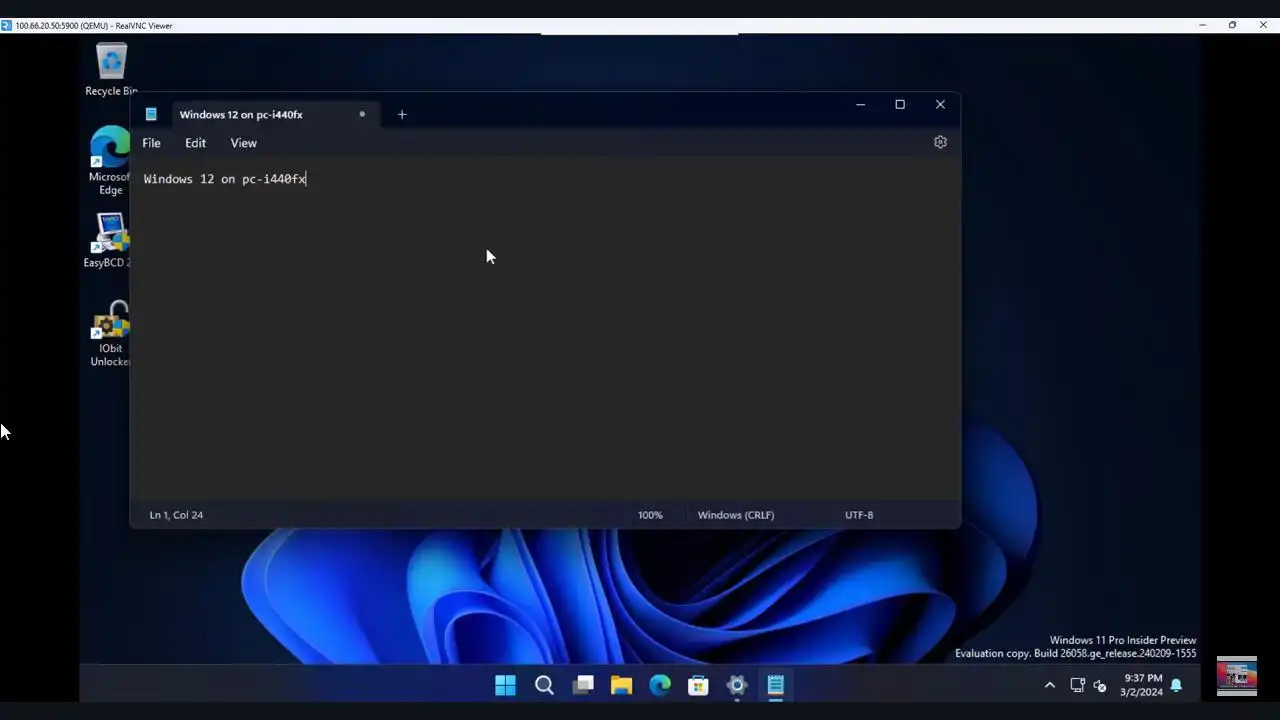The height and width of the screenshot is (720, 1280).
Task: Click the Notepad app icon in title bar
Action: (151, 114)
